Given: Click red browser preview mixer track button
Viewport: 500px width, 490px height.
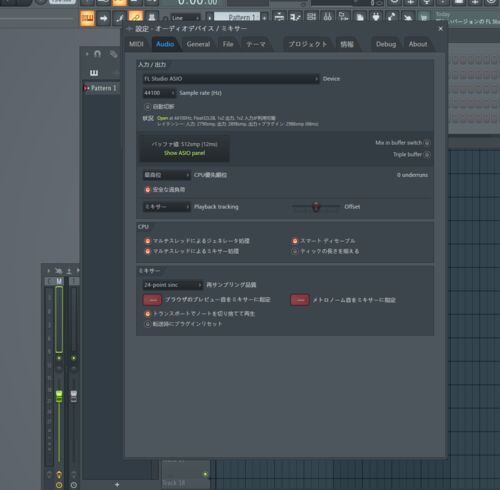Looking at the screenshot, I should (152, 300).
